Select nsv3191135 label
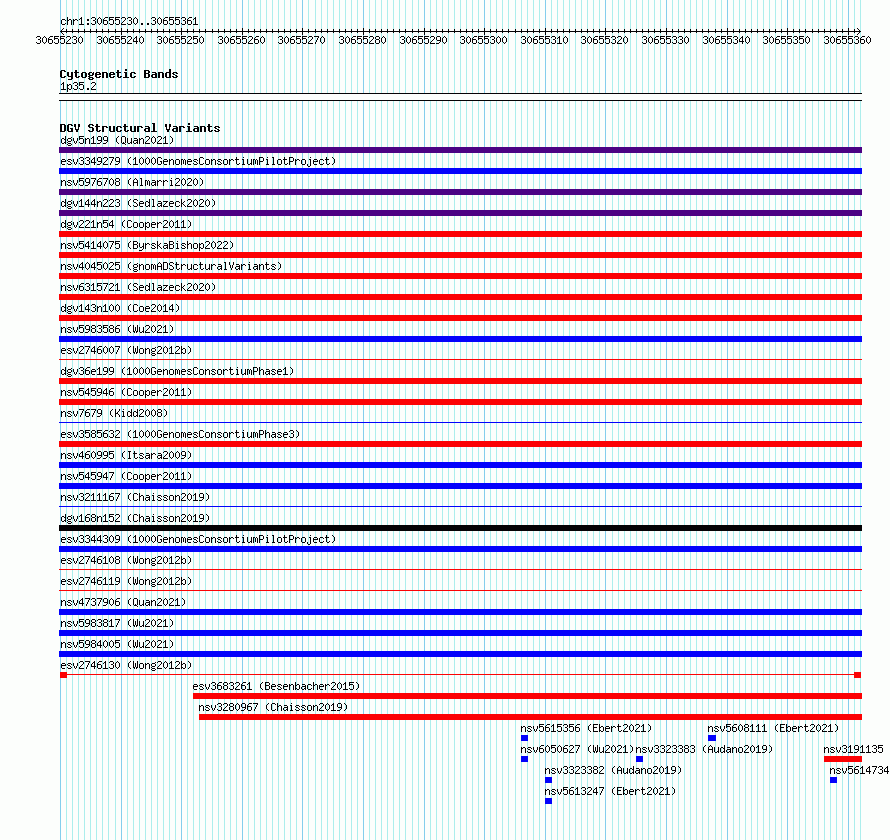 click(x=854, y=749)
